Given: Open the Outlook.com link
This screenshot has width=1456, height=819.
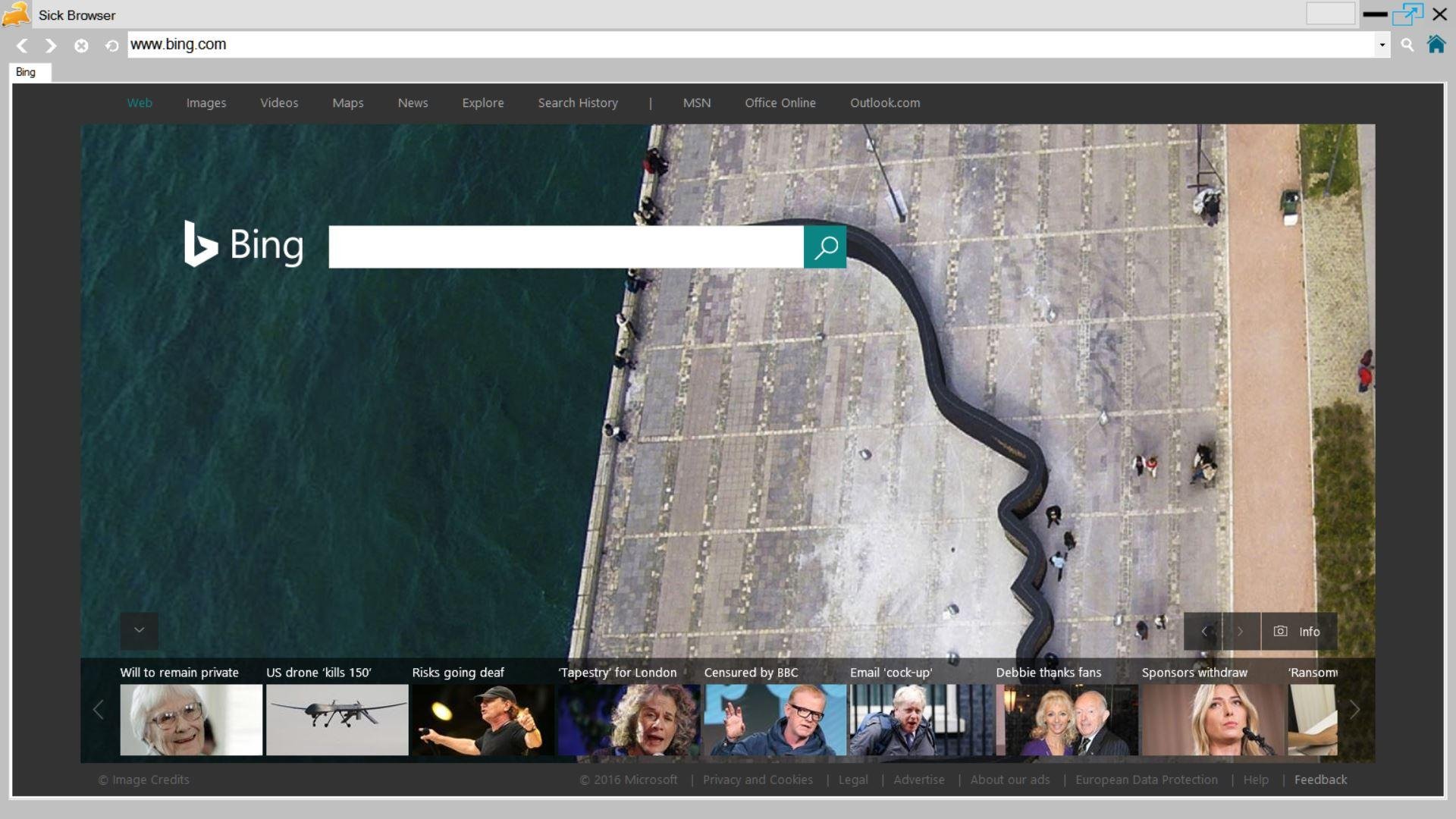Looking at the screenshot, I should tap(884, 103).
